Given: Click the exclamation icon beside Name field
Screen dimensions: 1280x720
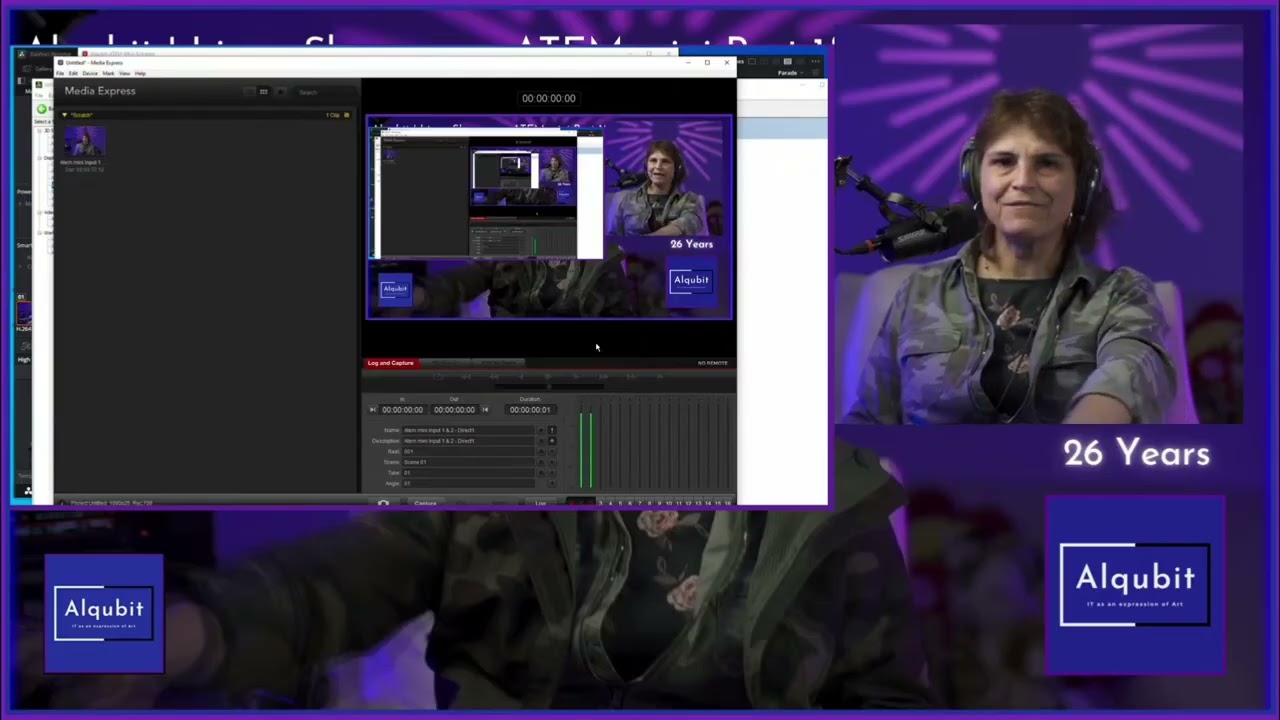Looking at the screenshot, I should [x=552, y=430].
